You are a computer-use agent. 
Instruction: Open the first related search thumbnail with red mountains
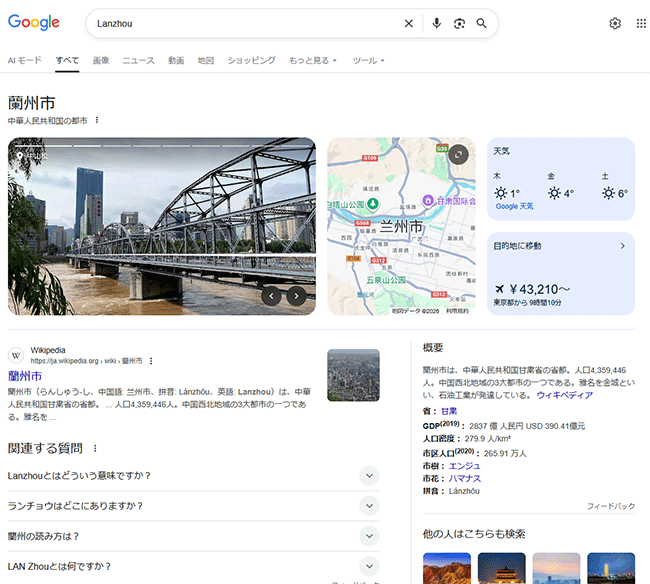tap(447, 568)
